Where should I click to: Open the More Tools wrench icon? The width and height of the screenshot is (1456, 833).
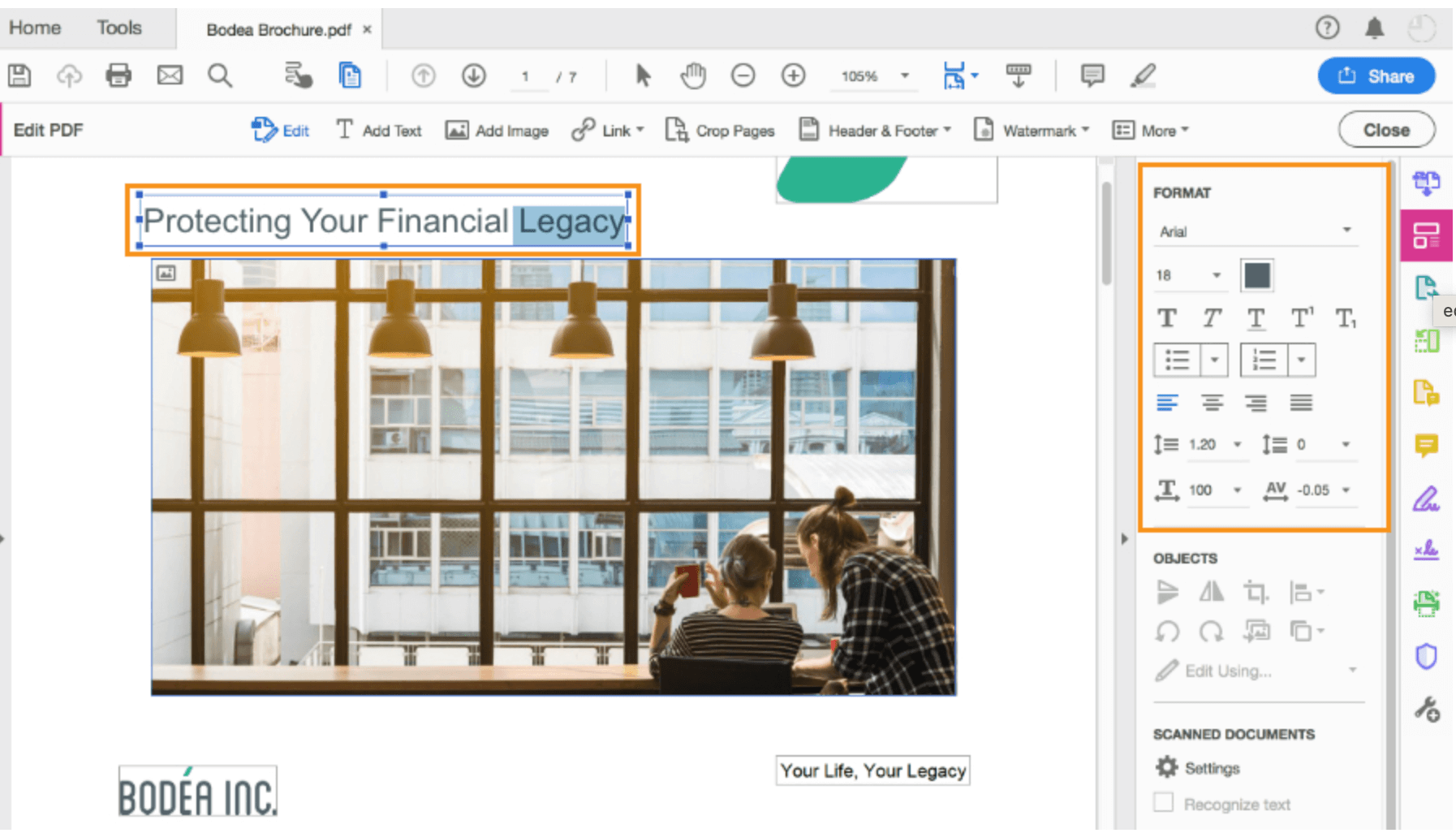tap(1427, 710)
